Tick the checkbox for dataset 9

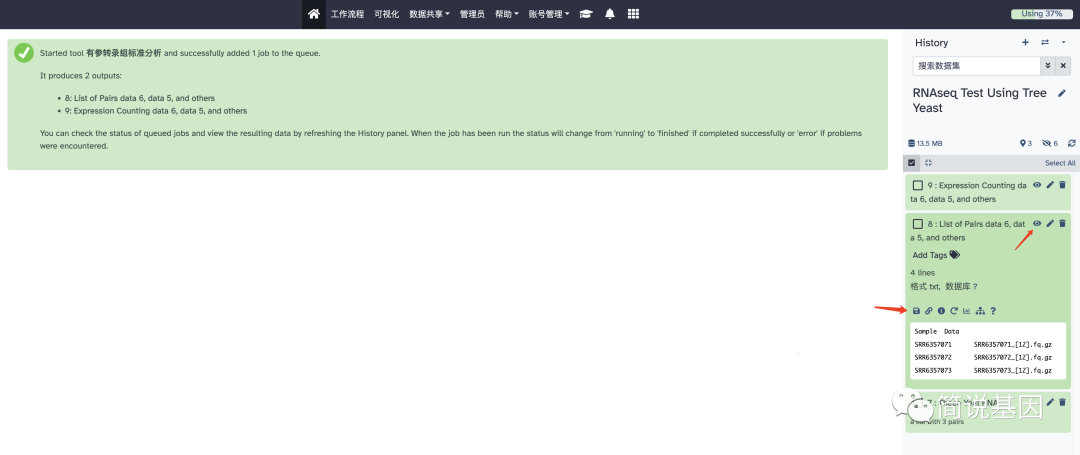pyautogui.click(x=917, y=185)
